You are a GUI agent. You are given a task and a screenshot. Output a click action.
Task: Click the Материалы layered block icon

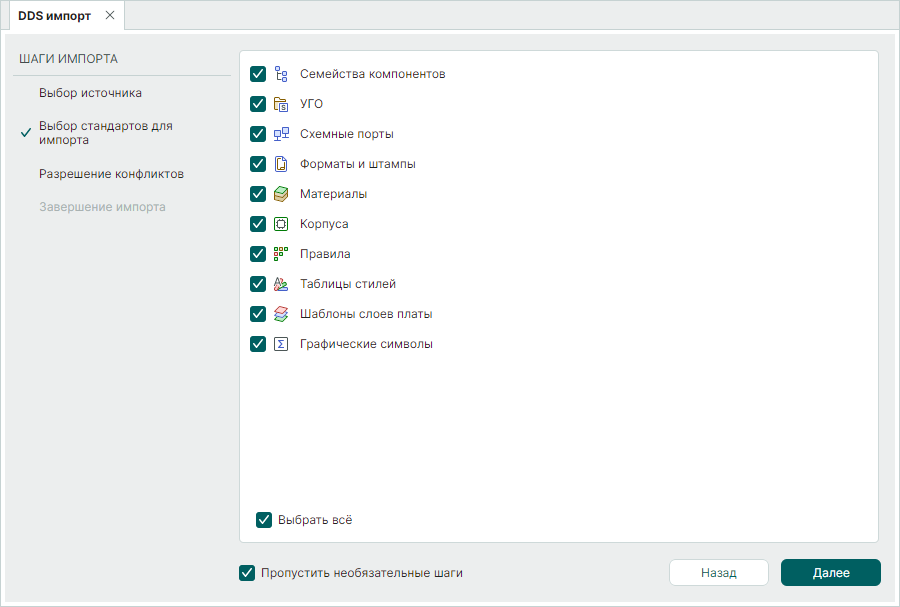tap(281, 194)
